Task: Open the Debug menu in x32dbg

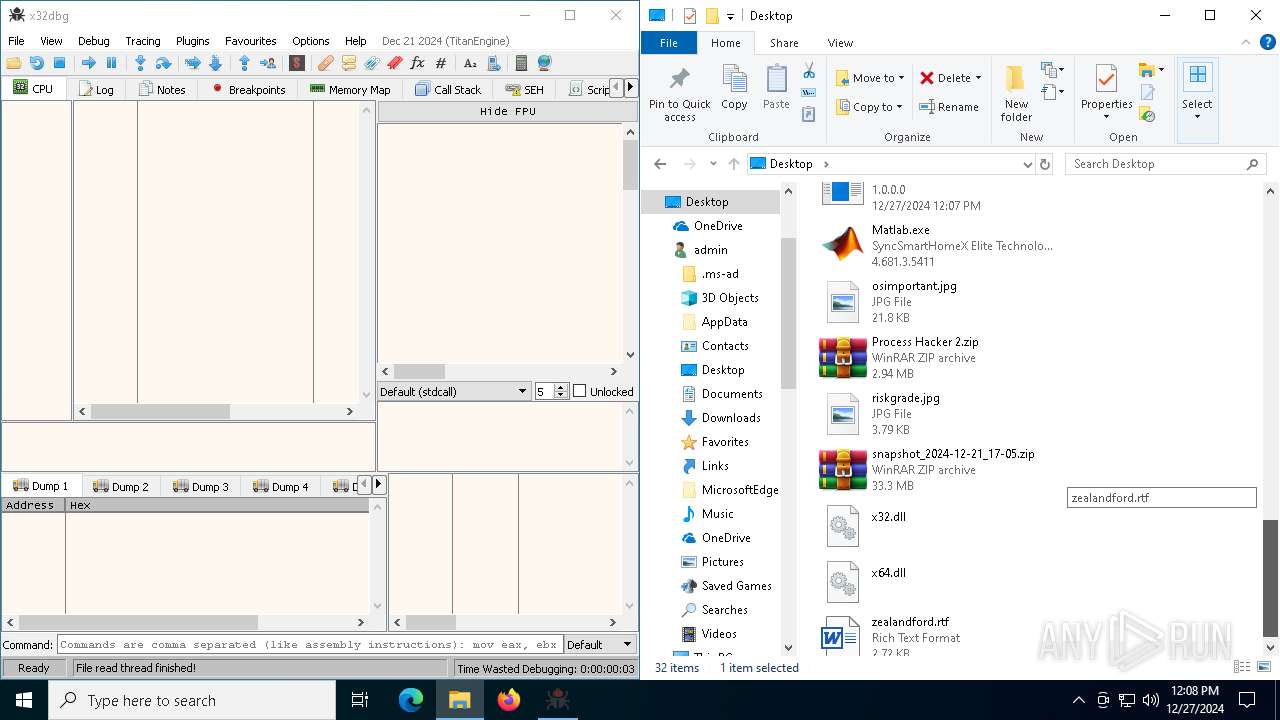Action: [x=94, y=41]
